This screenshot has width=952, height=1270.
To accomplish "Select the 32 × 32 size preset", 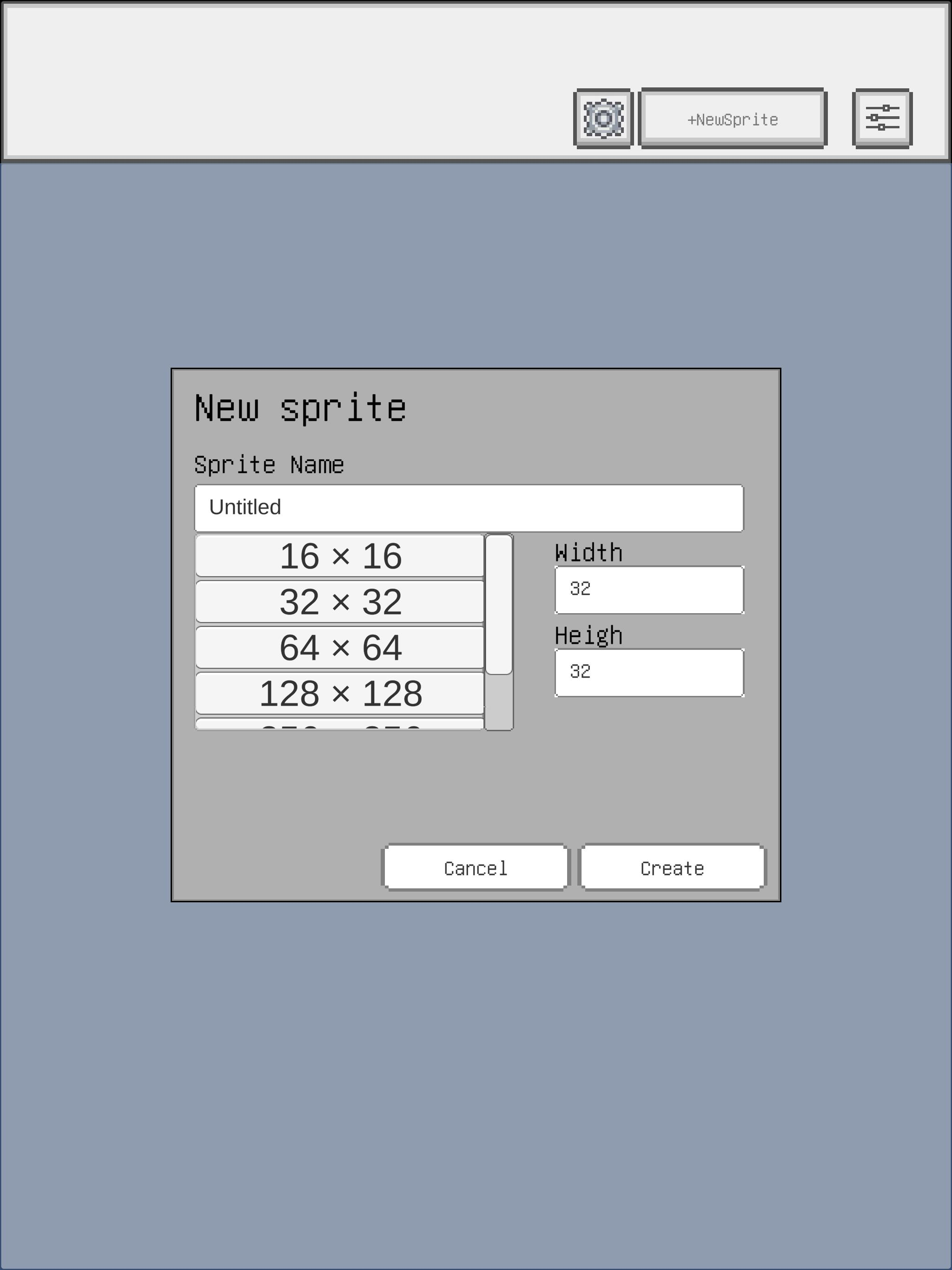I will click(x=340, y=601).
